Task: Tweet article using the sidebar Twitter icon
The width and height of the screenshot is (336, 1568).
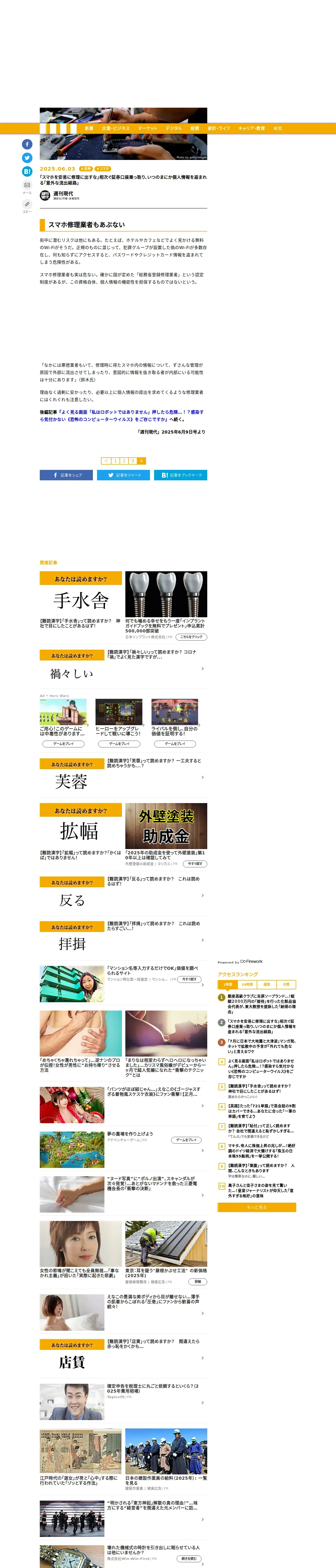Action: tap(27, 158)
